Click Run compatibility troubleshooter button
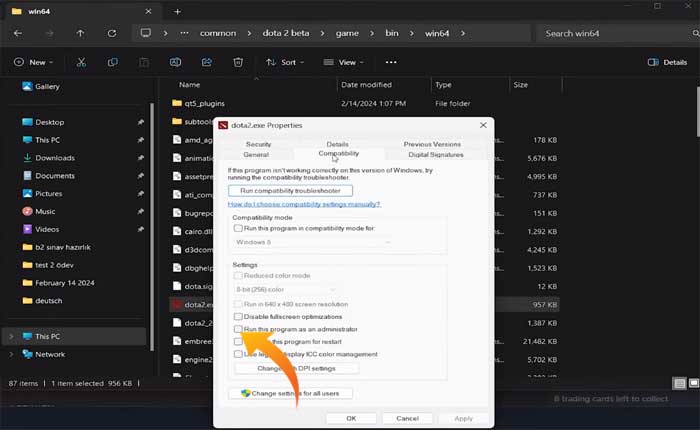The image size is (700, 430). click(290, 191)
